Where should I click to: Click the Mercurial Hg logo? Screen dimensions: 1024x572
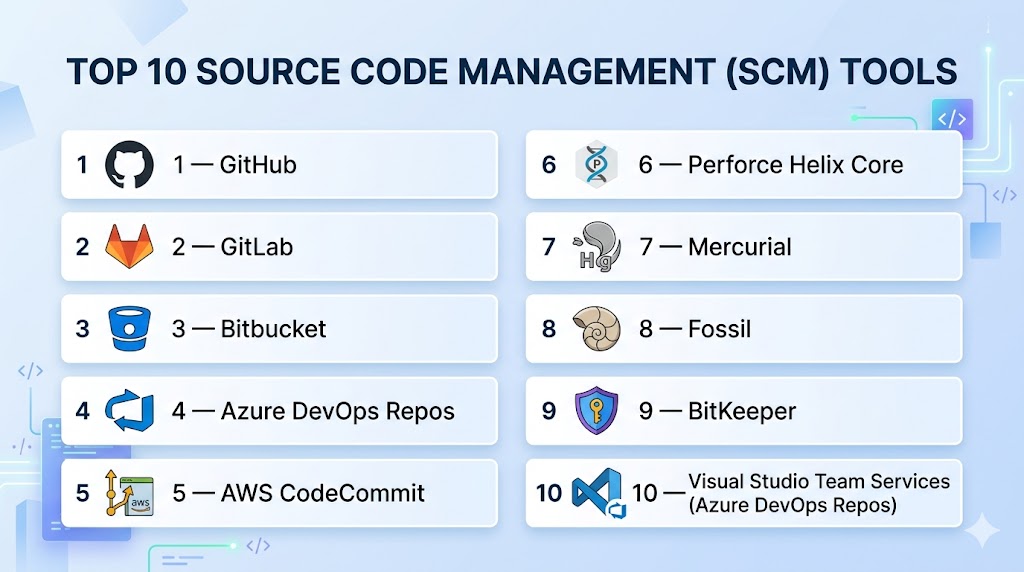596,247
